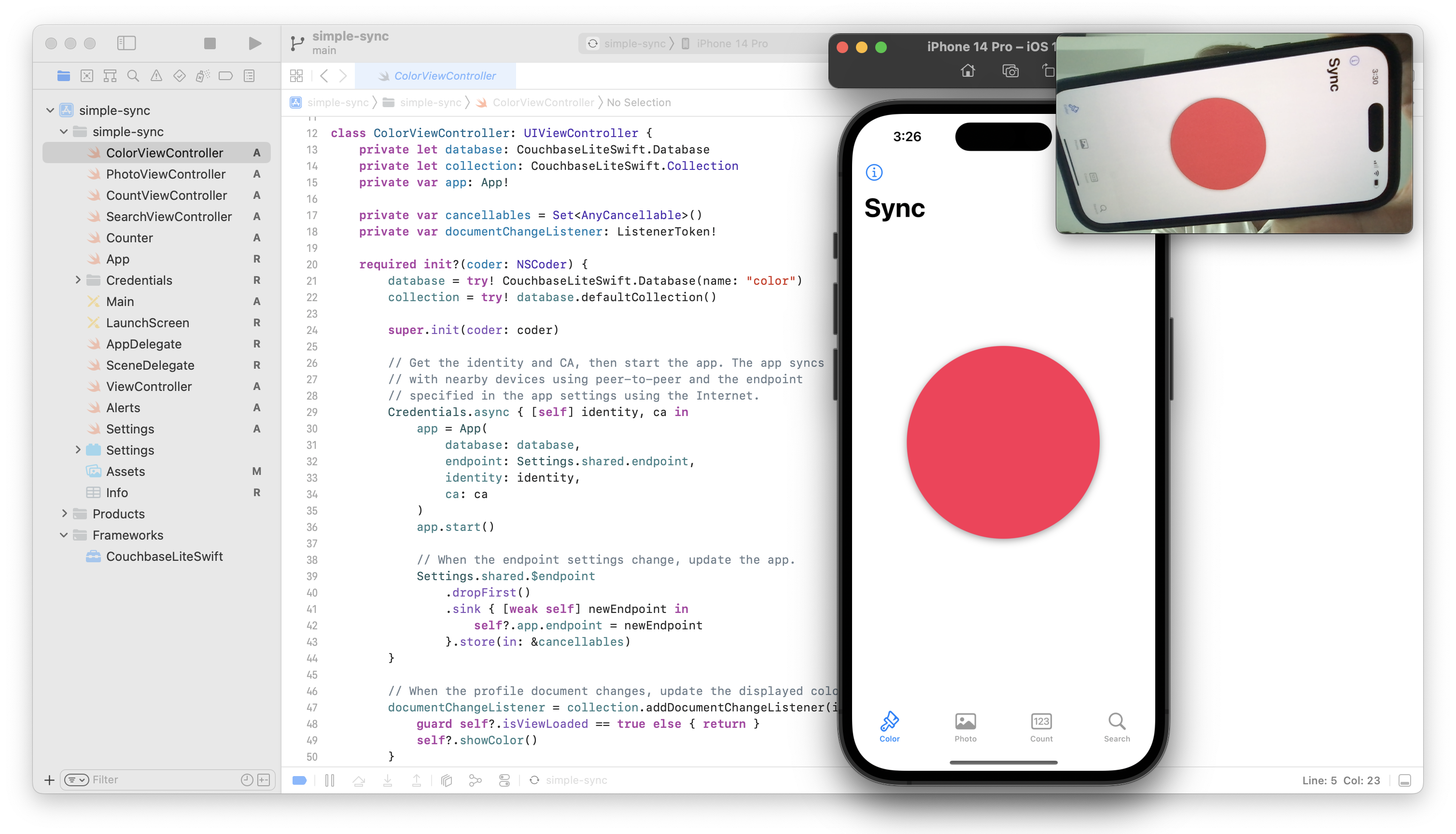Viewport: 1456px width, 834px height.
Task: Switch to the Count tab
Action: tap(1041, 727)
